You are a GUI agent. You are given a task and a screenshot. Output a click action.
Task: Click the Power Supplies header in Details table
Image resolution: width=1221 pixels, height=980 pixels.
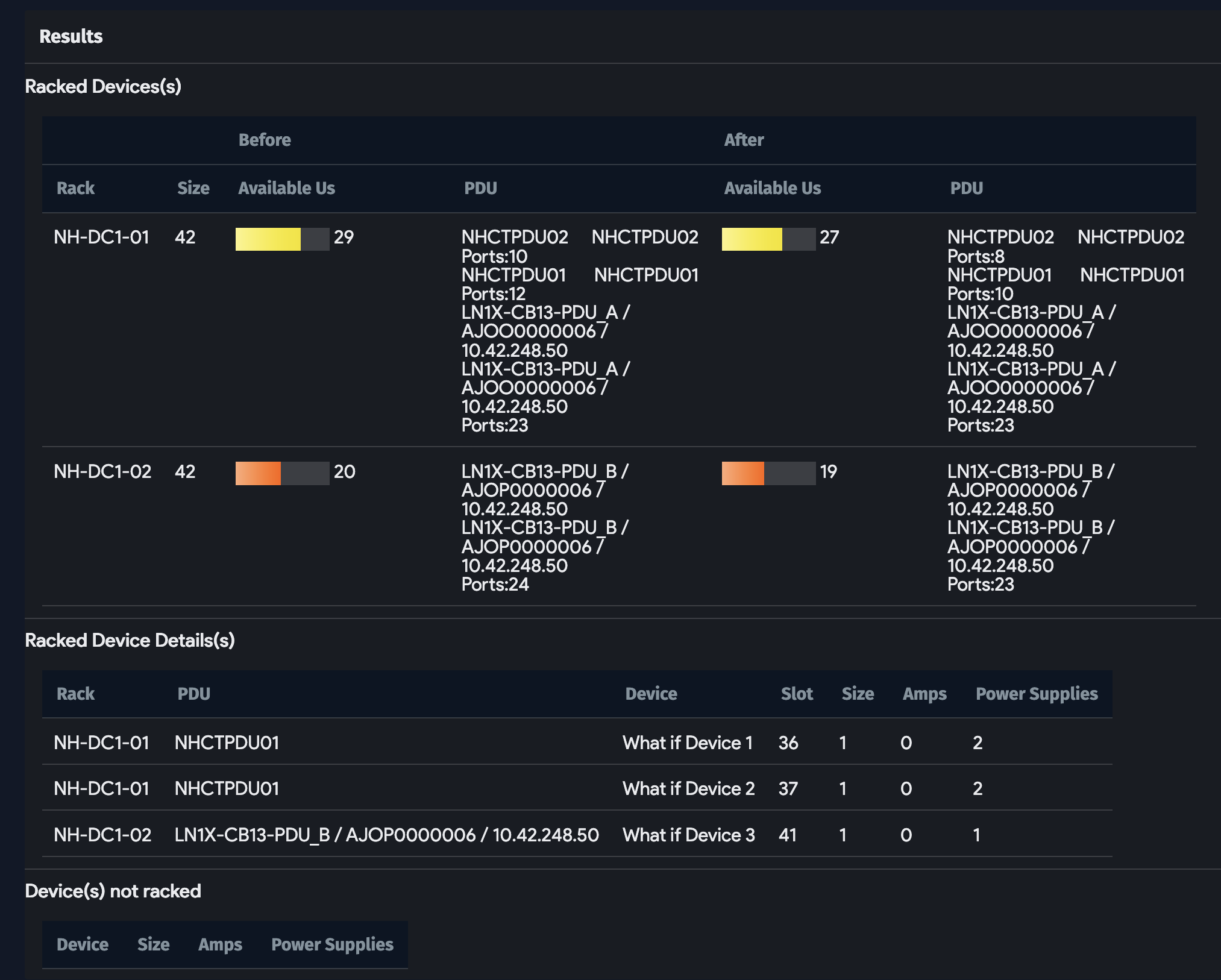click(1036, 694)
